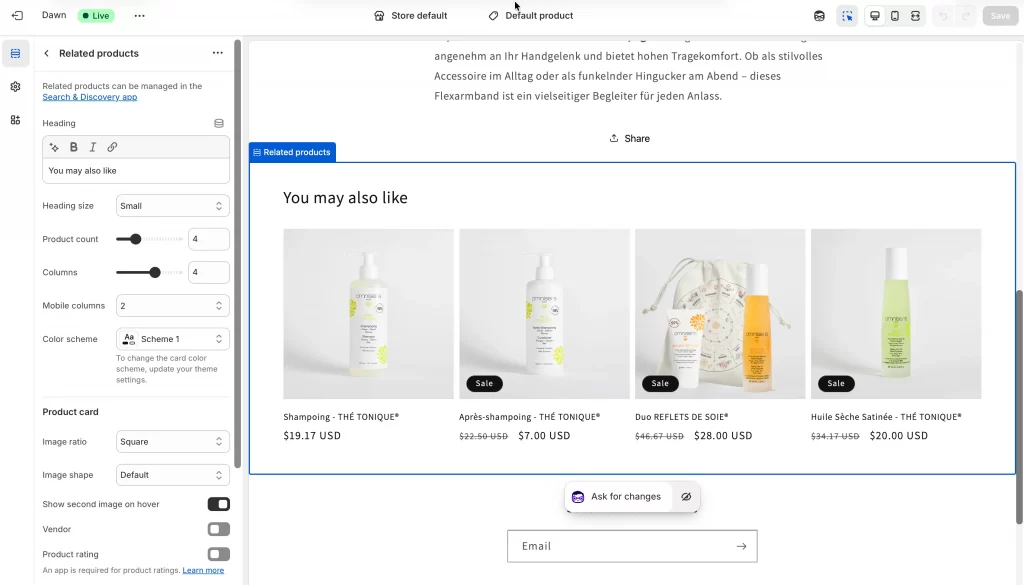Collapse Related products with back chevron
Image resolution: width=1024 pixels, height=585 pixels.
(47, 53)
